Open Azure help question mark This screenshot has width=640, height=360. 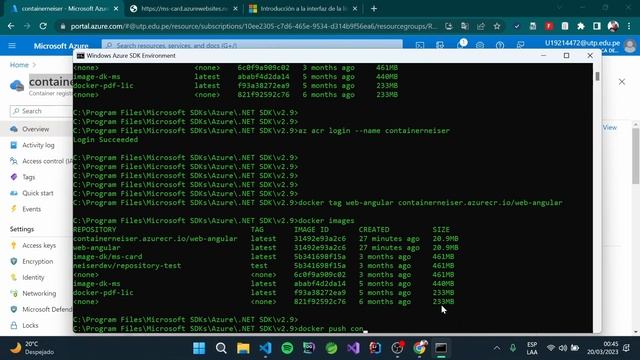(x=500, y=45)
